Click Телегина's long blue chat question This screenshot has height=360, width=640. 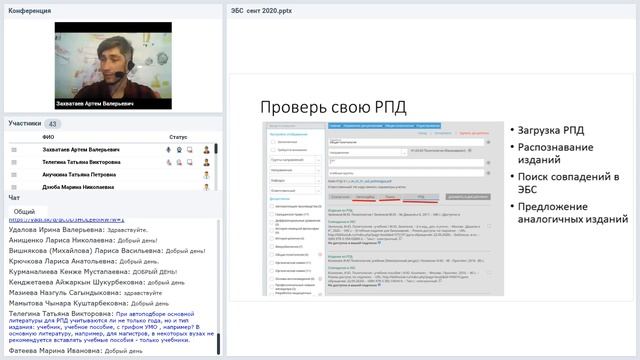point(111,327)
